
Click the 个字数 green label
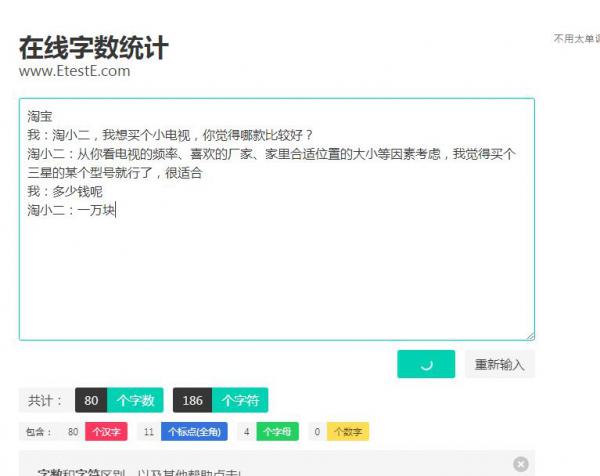(135, 400)
